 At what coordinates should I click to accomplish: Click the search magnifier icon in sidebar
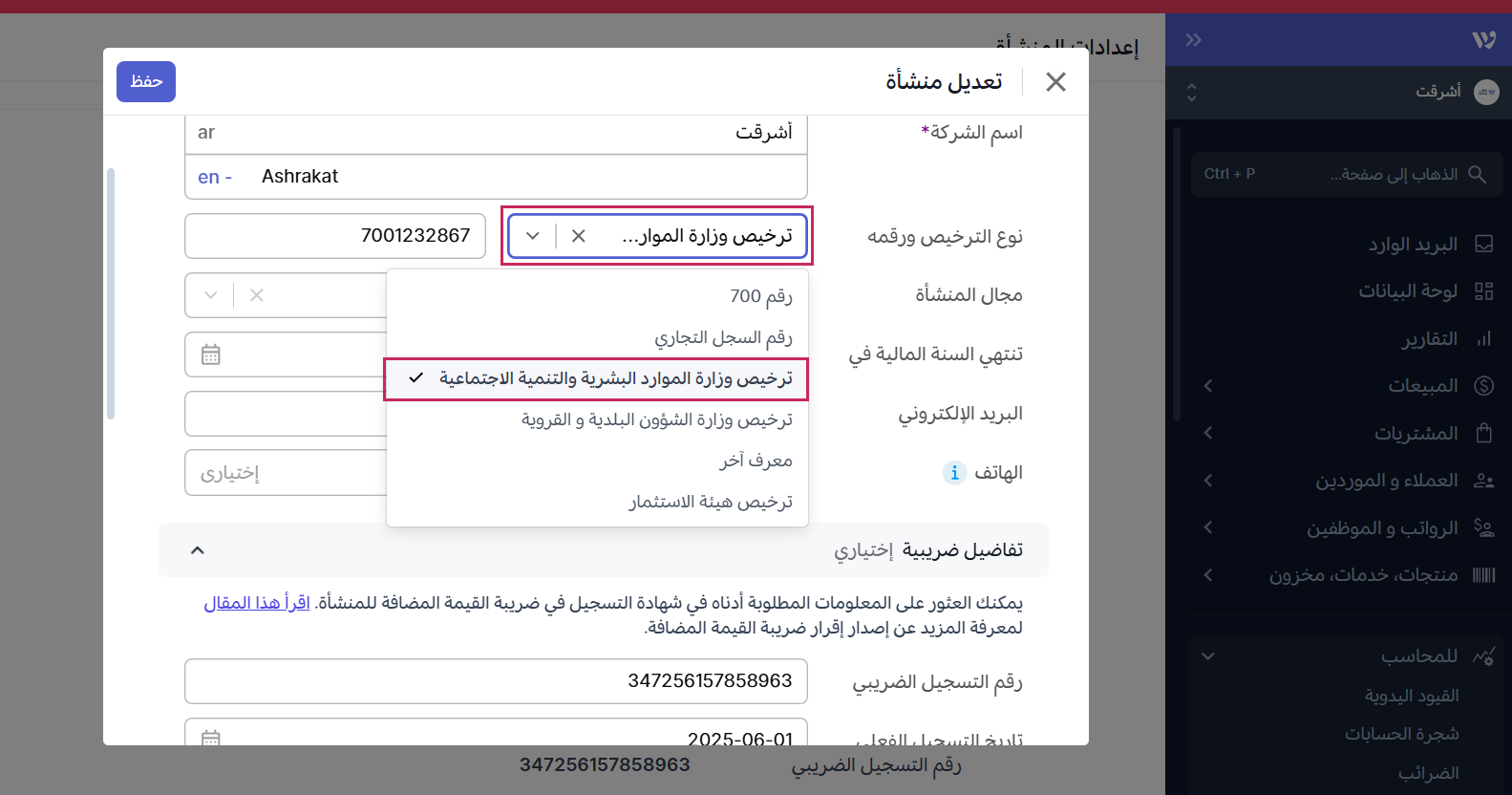[1477, 174]
